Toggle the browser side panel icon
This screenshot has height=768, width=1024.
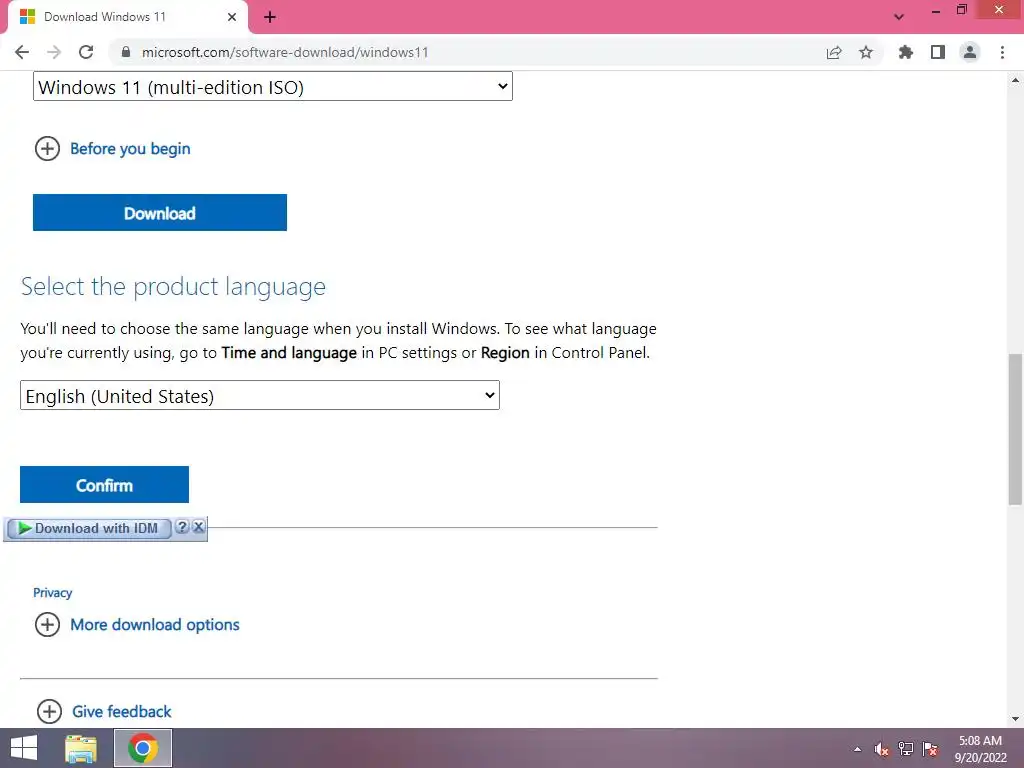coord(938,52)
